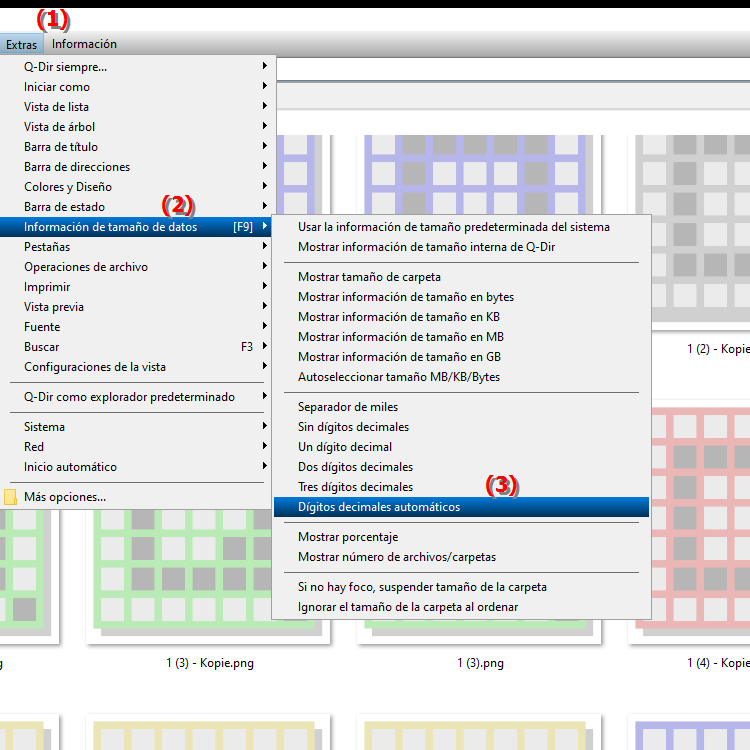Select Tres dígitos decimales

[462, 487]
